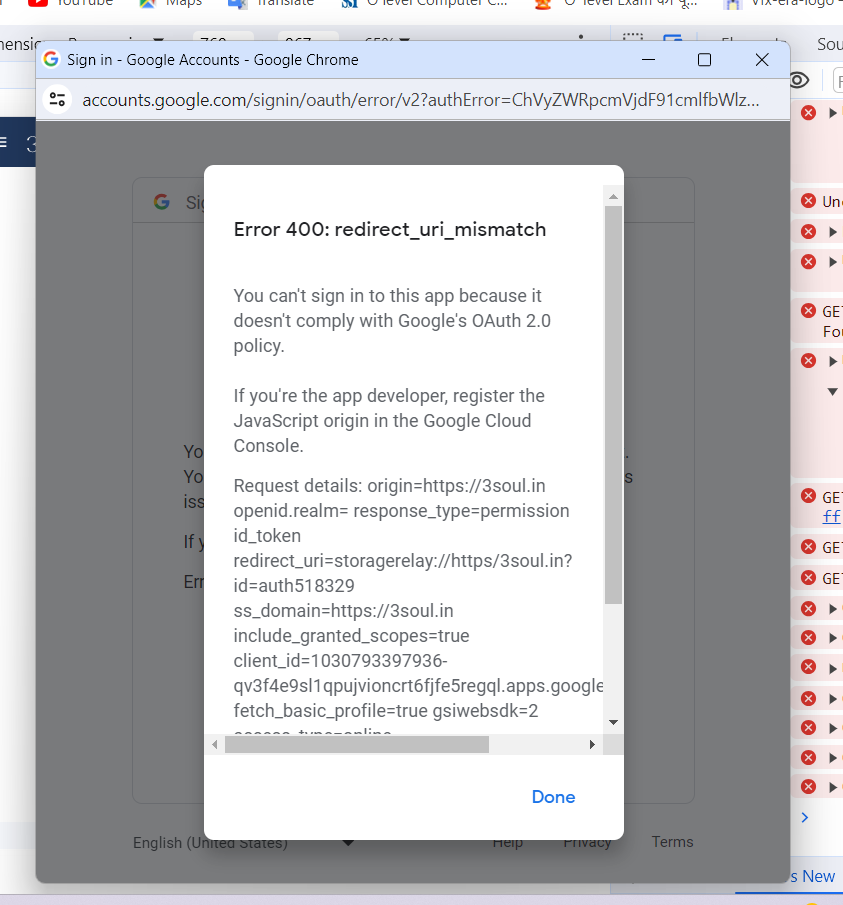
Task: Open the Terms link in footer
Action: click(672, 842)
